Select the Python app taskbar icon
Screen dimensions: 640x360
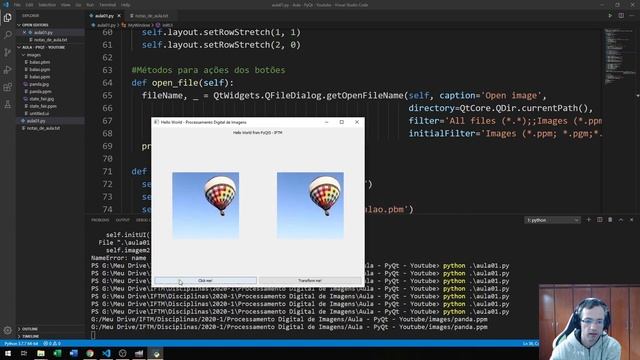[156, 353]
